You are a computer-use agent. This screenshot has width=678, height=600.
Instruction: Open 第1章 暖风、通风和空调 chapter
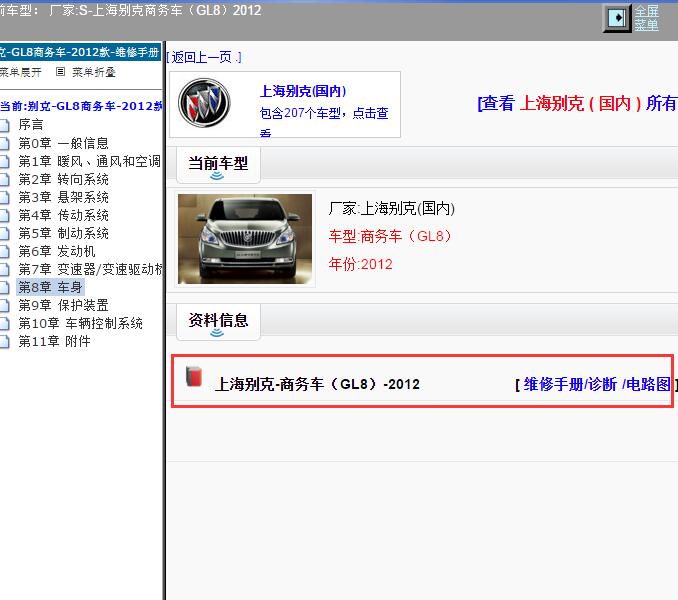pos(90,161)
